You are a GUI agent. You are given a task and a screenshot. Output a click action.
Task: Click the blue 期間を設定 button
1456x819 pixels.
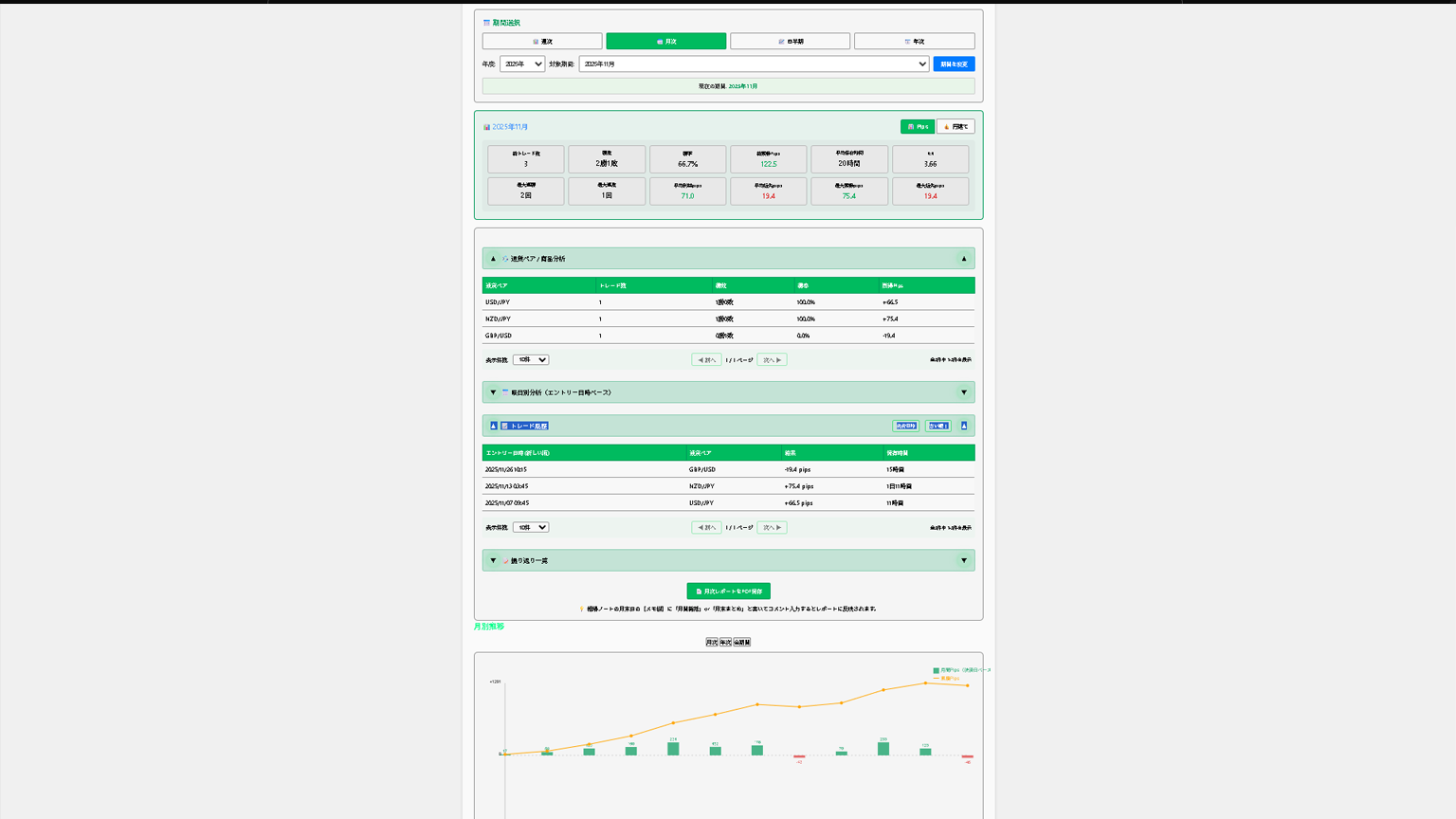954,64
